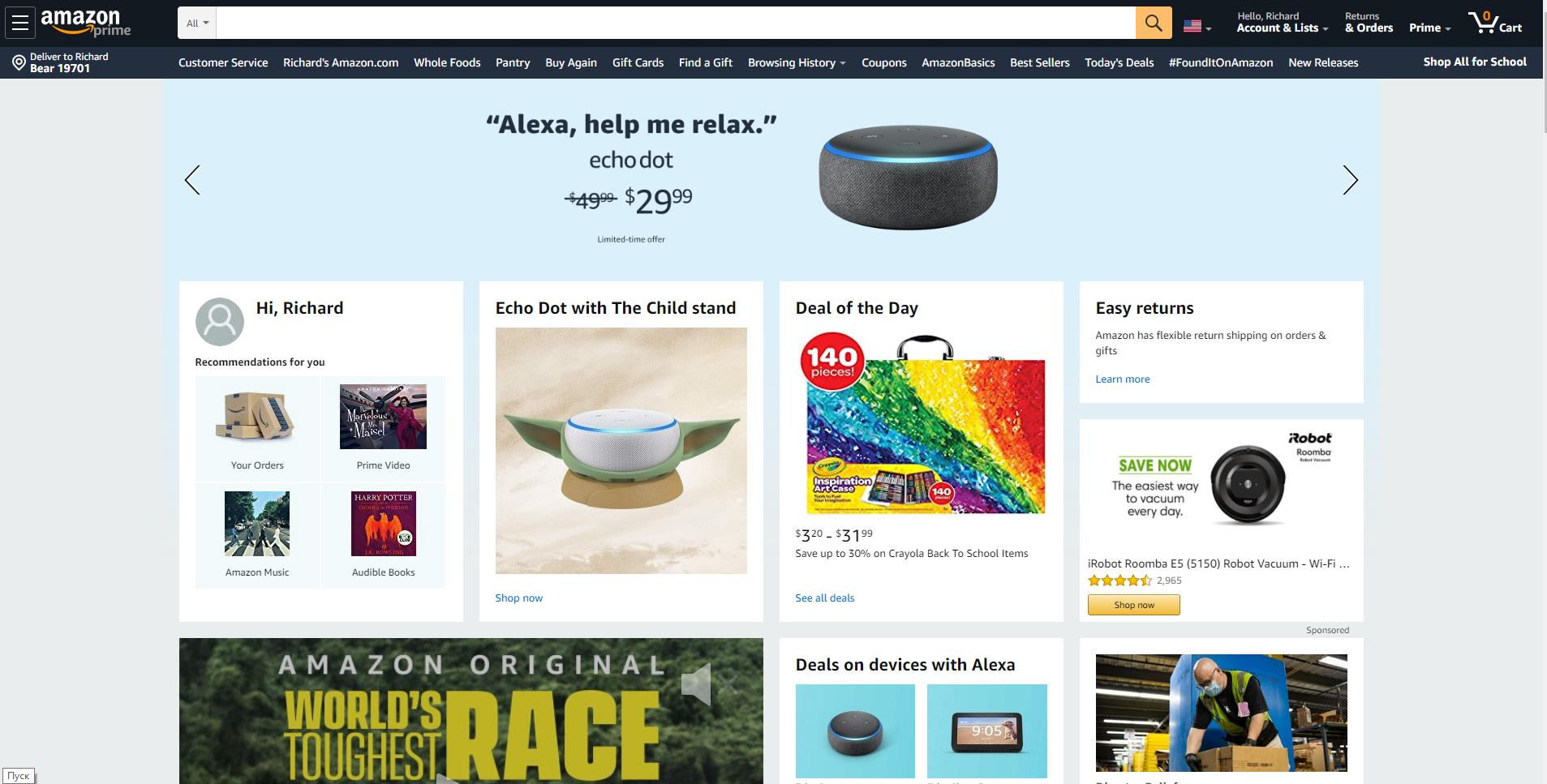
Task: Open Today's Deals in navigation bar
Action: (1119, 62)
